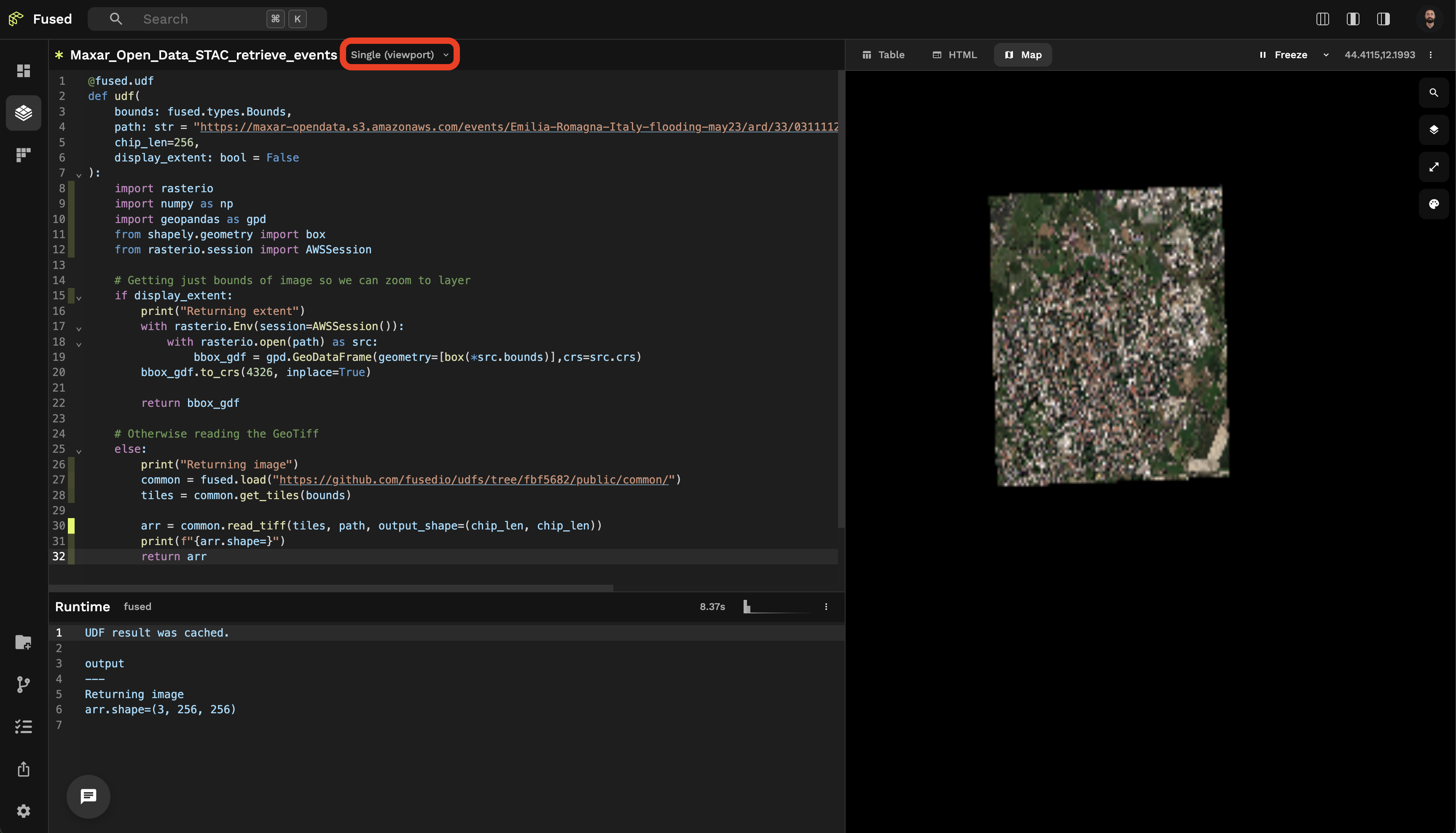Switch to the HTML tab
The width and height of the screenshot is (1456, 833).
point(954,55)
